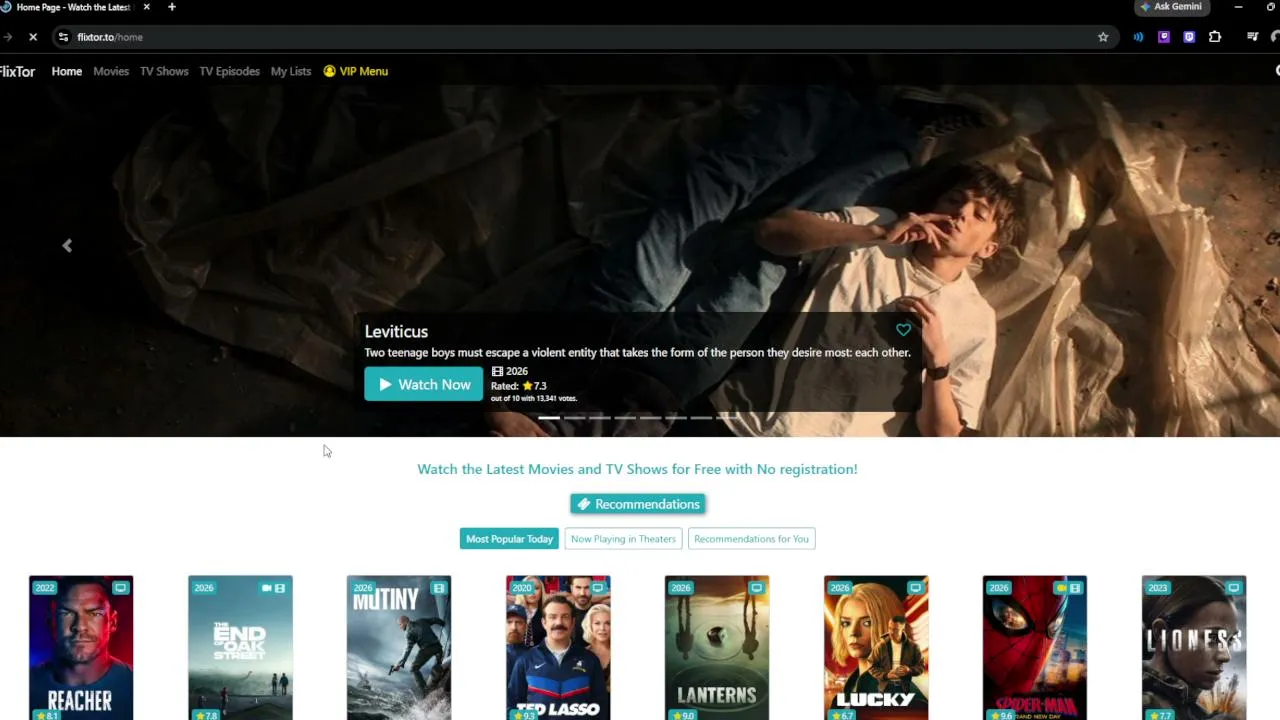Select the Most Popular Today tab

point(509,539)
